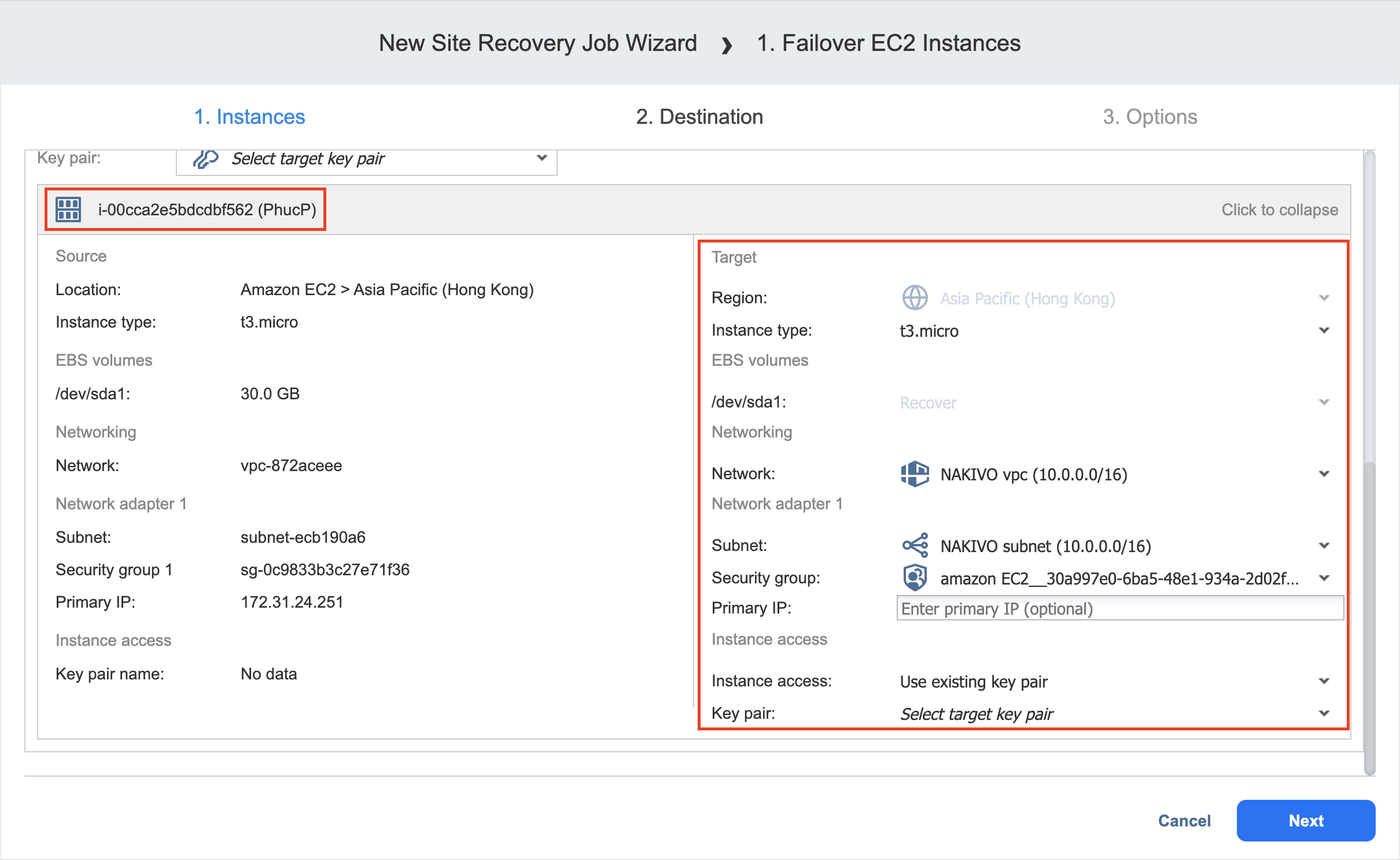The width and height of the screenshot is (1400, 860).
Task: Click the security group shield icon
Action: point(915,578)
